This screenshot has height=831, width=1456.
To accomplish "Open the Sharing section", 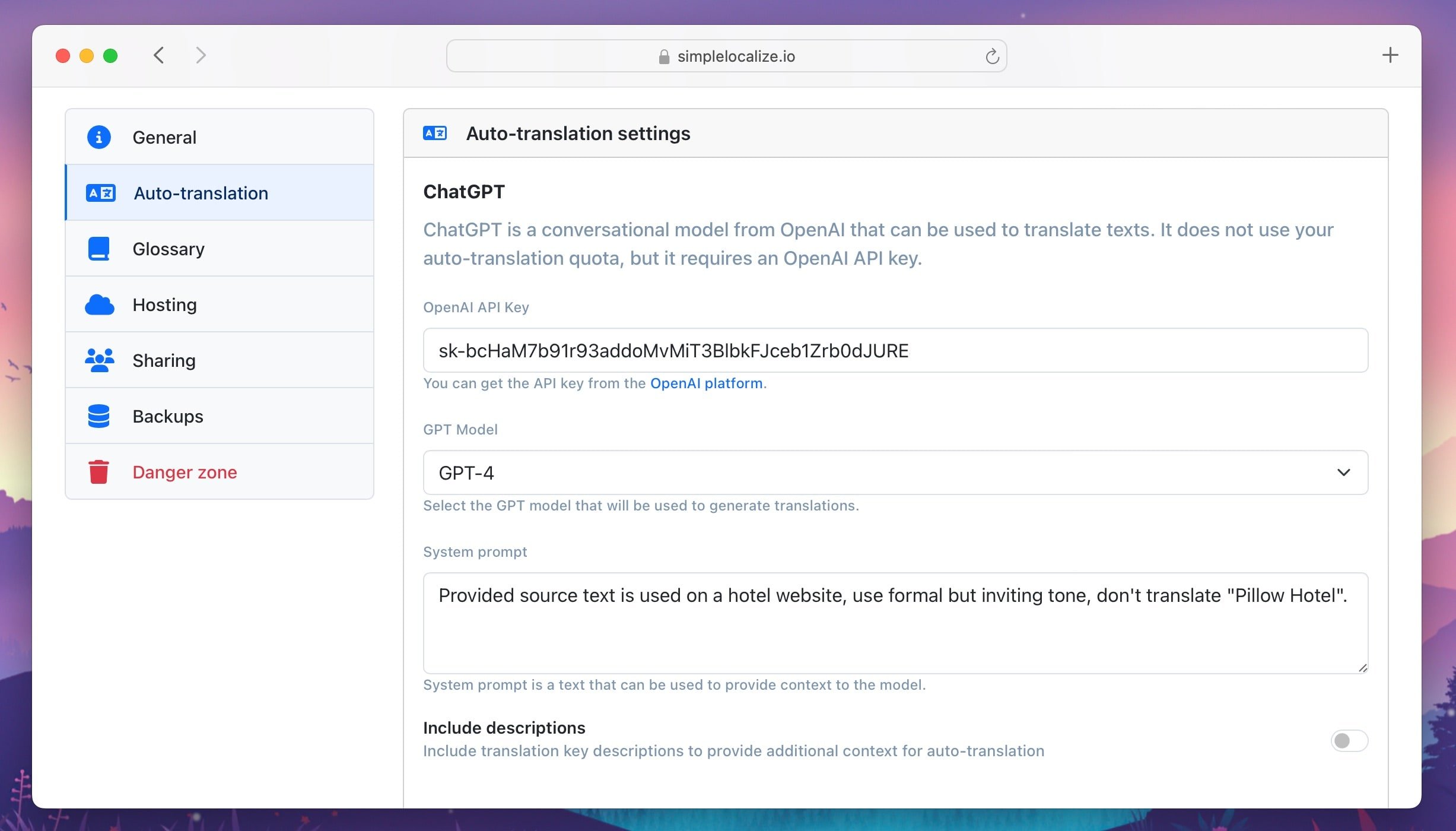I will pyautogui.click(x=220, y=360).
